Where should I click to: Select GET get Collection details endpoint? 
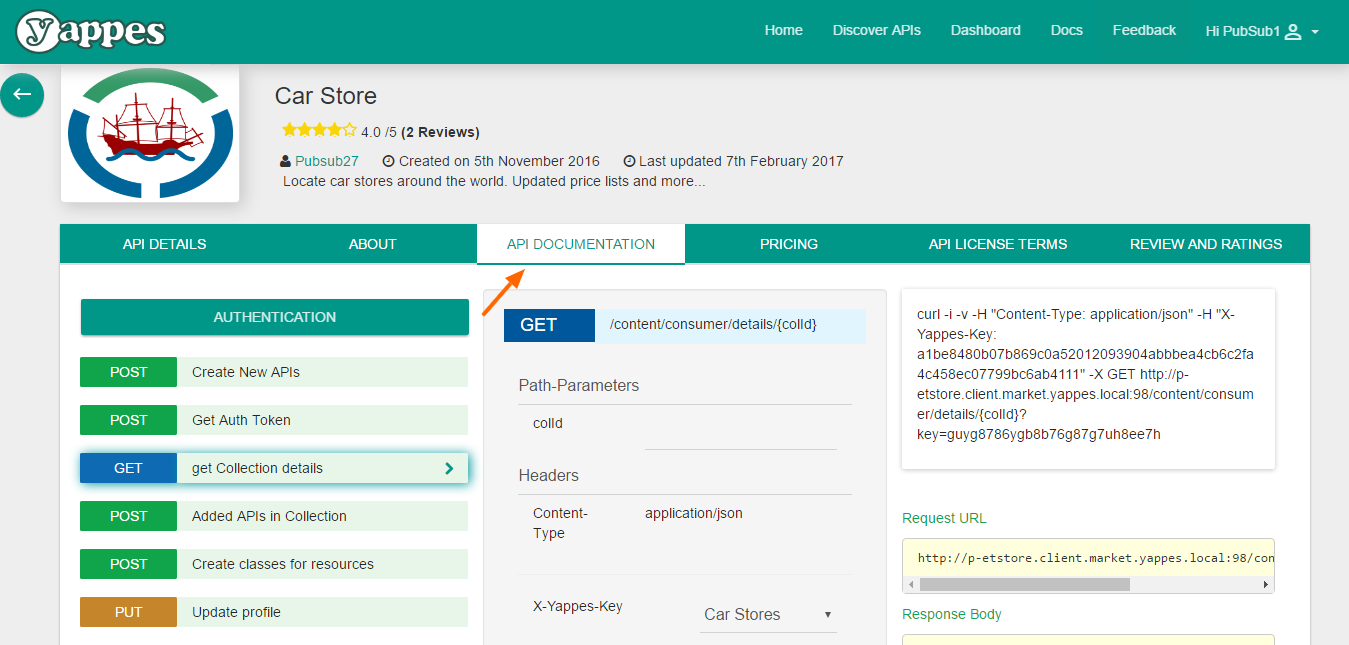(x=274, y=468)
